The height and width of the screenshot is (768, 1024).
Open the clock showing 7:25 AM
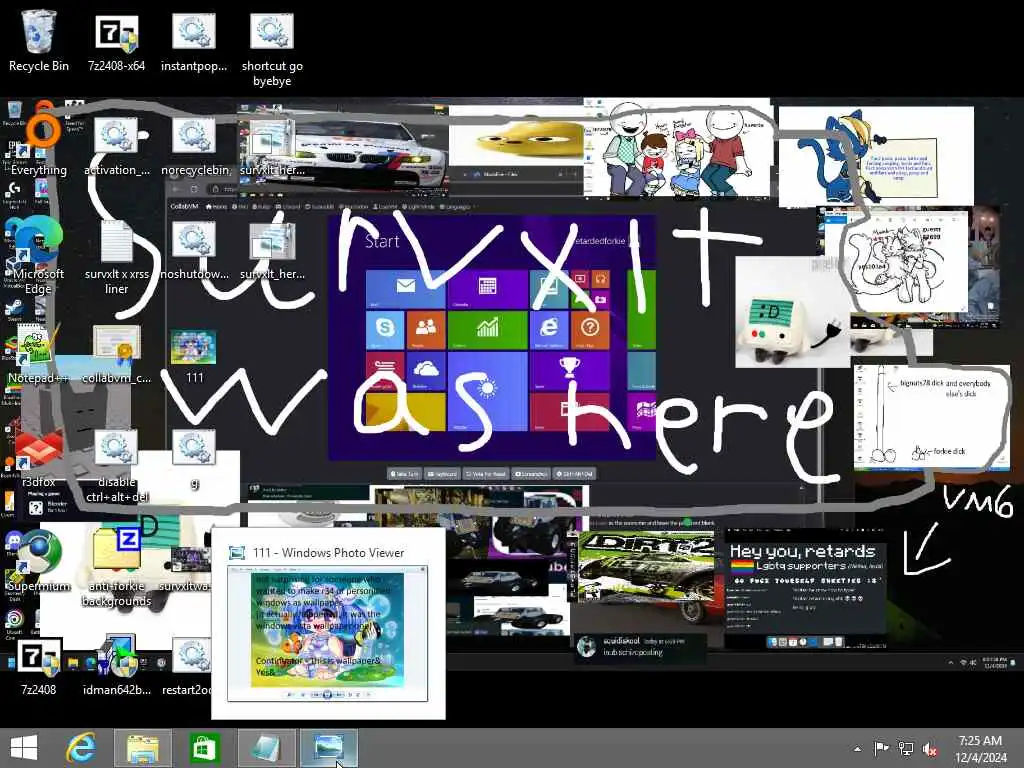coord(980,749)
